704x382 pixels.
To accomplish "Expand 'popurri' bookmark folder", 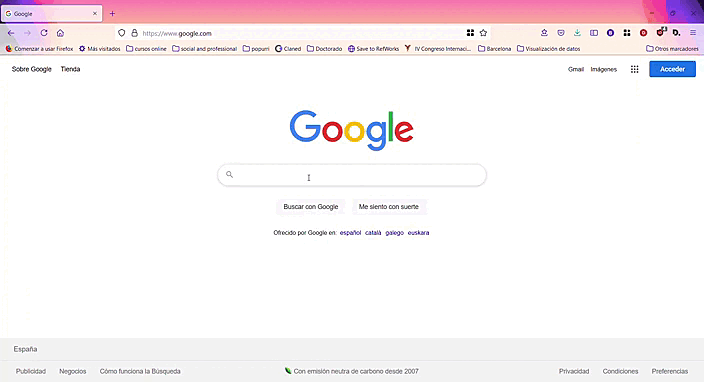I will (256, 48).
